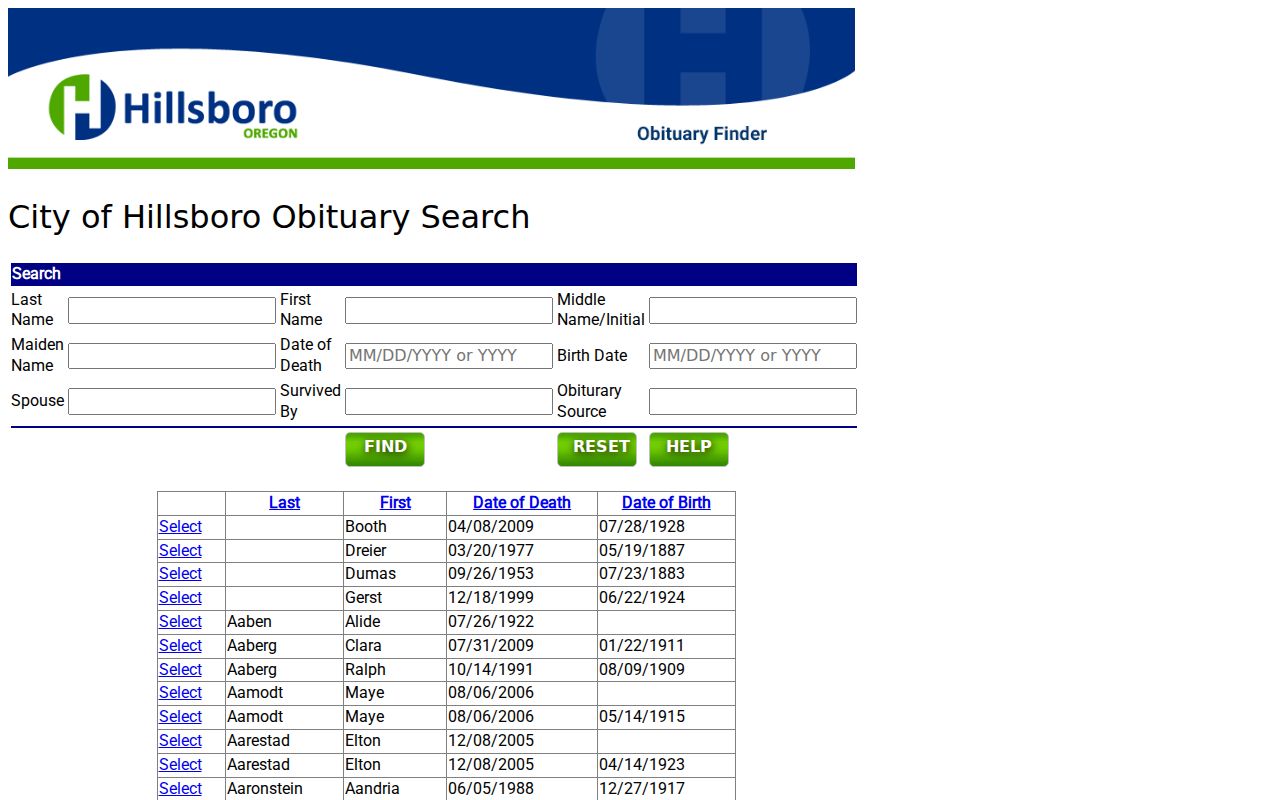Screen dimensions: 1280x800
Task: Select the Booth record row link
Action: (180, 527)
